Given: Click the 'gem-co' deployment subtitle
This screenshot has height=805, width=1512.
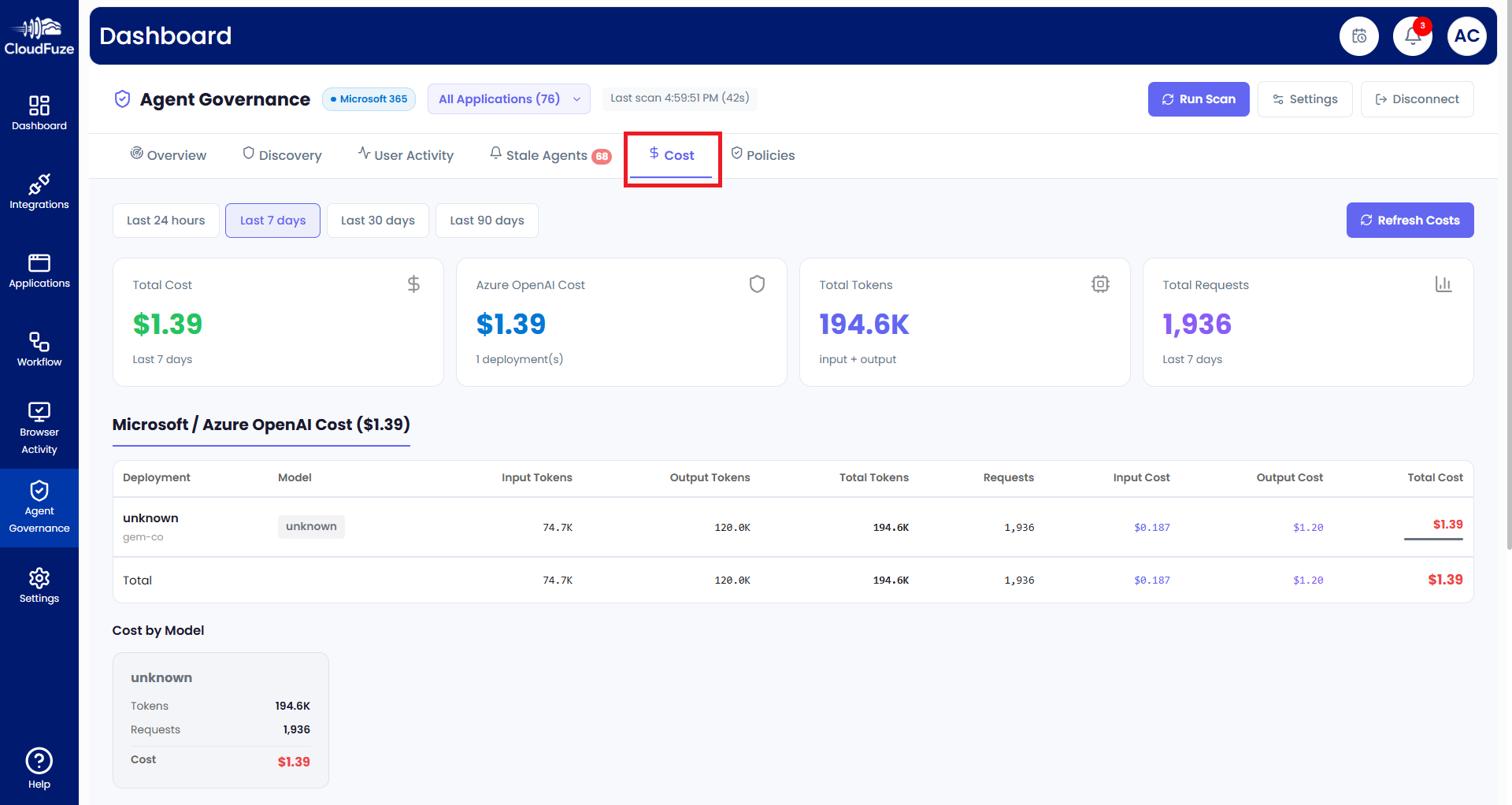Looking at the screenshot, I should tap(143, 537).
